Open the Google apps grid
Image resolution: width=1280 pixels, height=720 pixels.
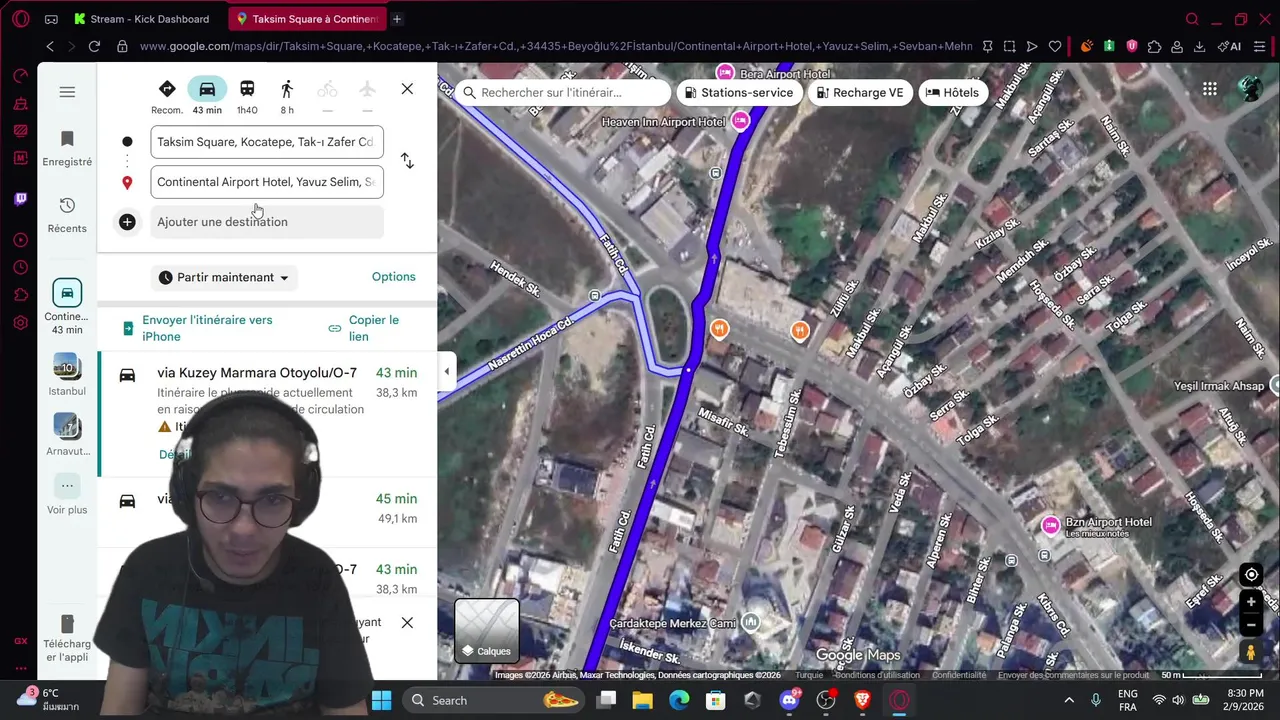point(1210,89)
